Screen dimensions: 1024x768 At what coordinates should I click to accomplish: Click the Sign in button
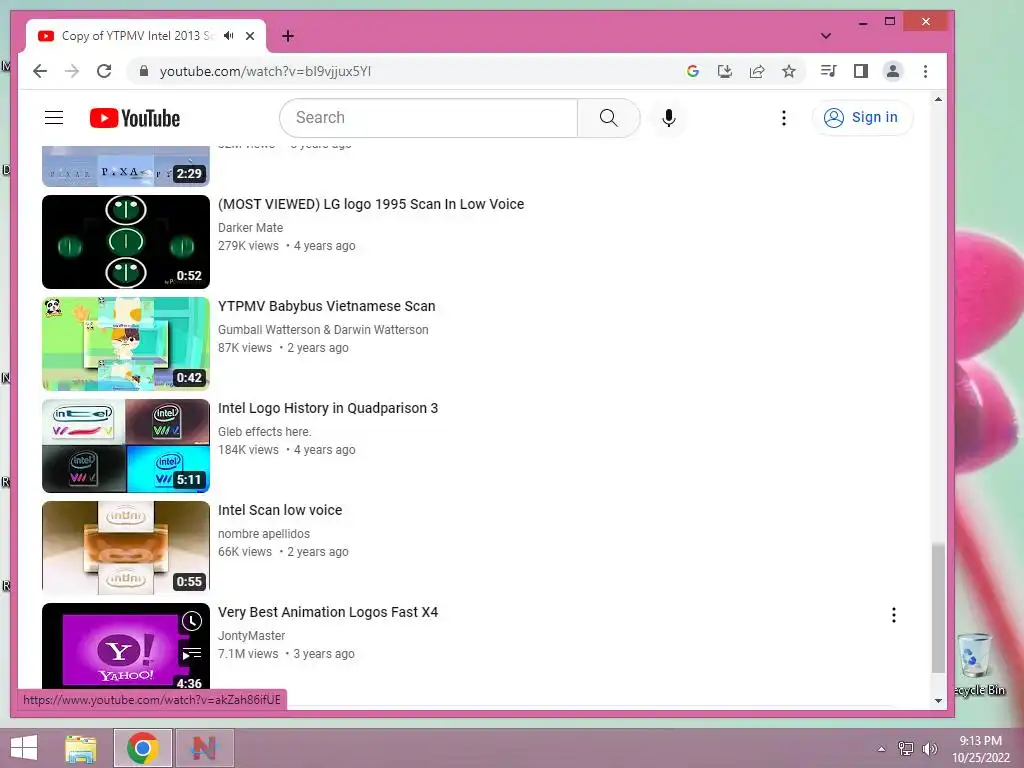pyautogui.click(x=862, y=118)
